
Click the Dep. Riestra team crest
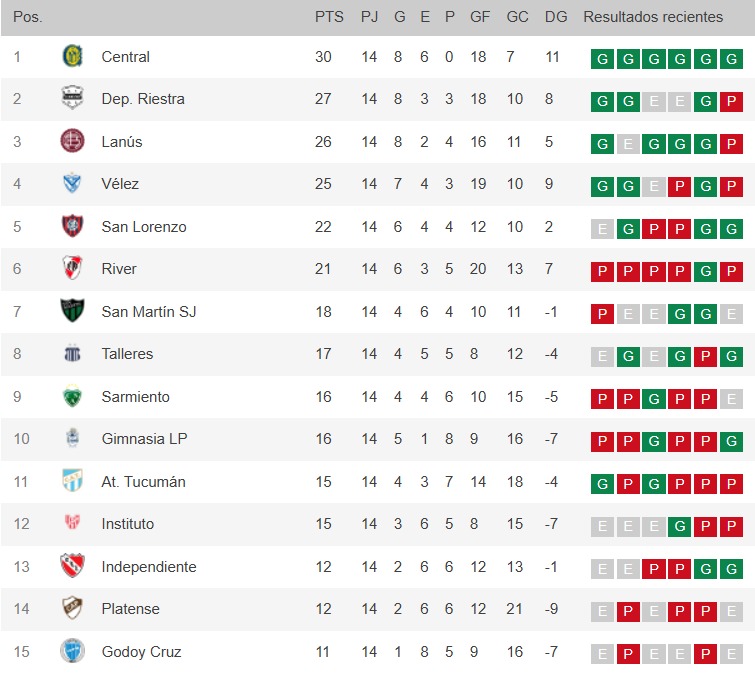pos(73,99)
